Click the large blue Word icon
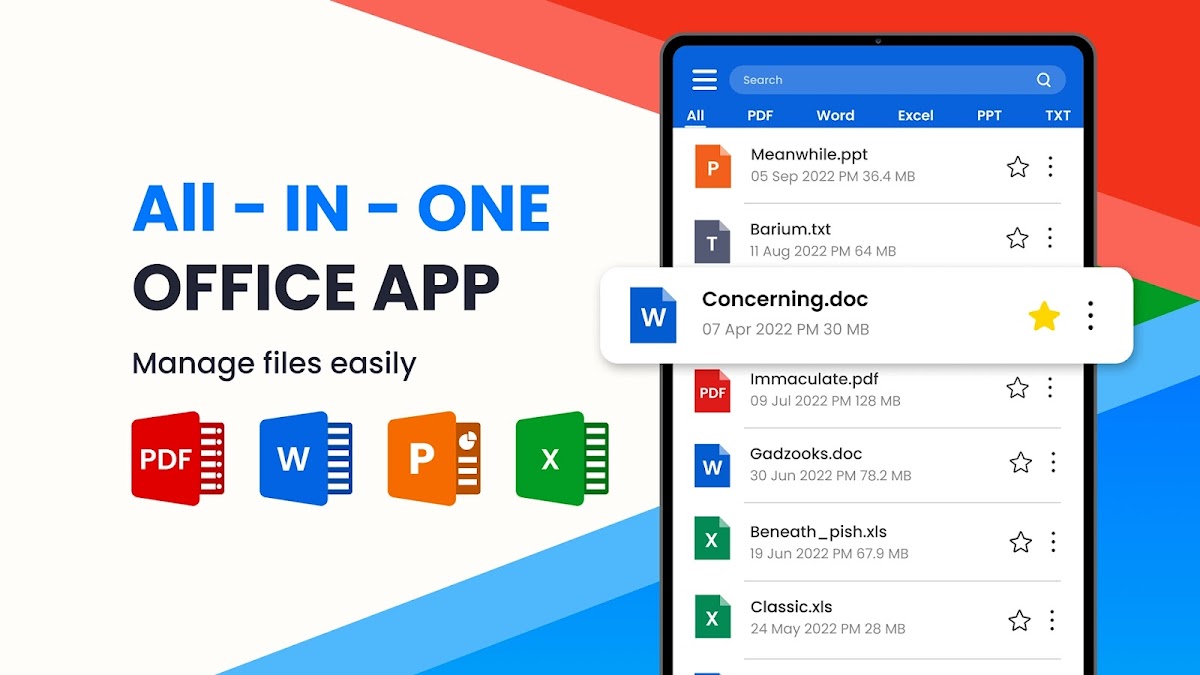 pyautogui.click(x=306, y=458)
